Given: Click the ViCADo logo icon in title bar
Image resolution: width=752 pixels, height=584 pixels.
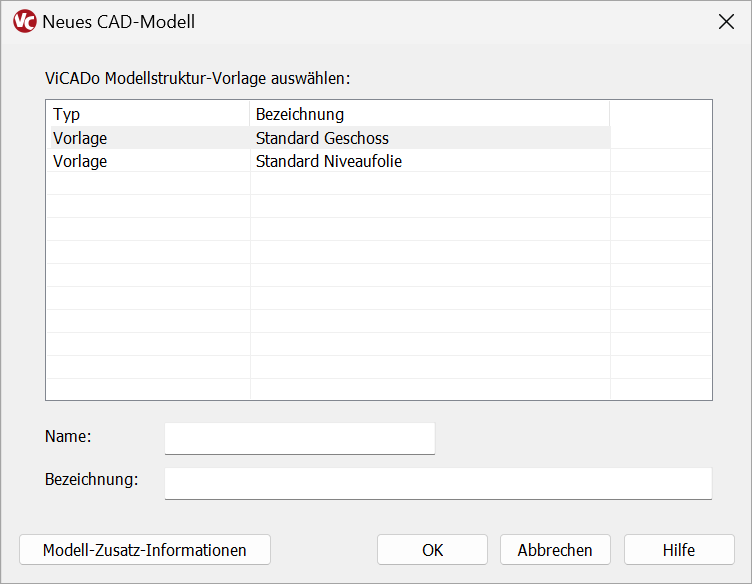Looking at the screenshot, I should [24, 22].
